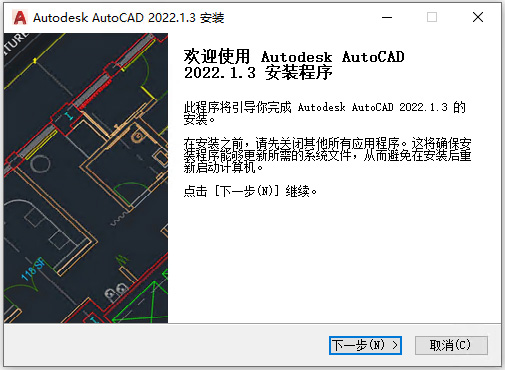Click the gray footer bar left of 下一步

click(x=166, y=345)
